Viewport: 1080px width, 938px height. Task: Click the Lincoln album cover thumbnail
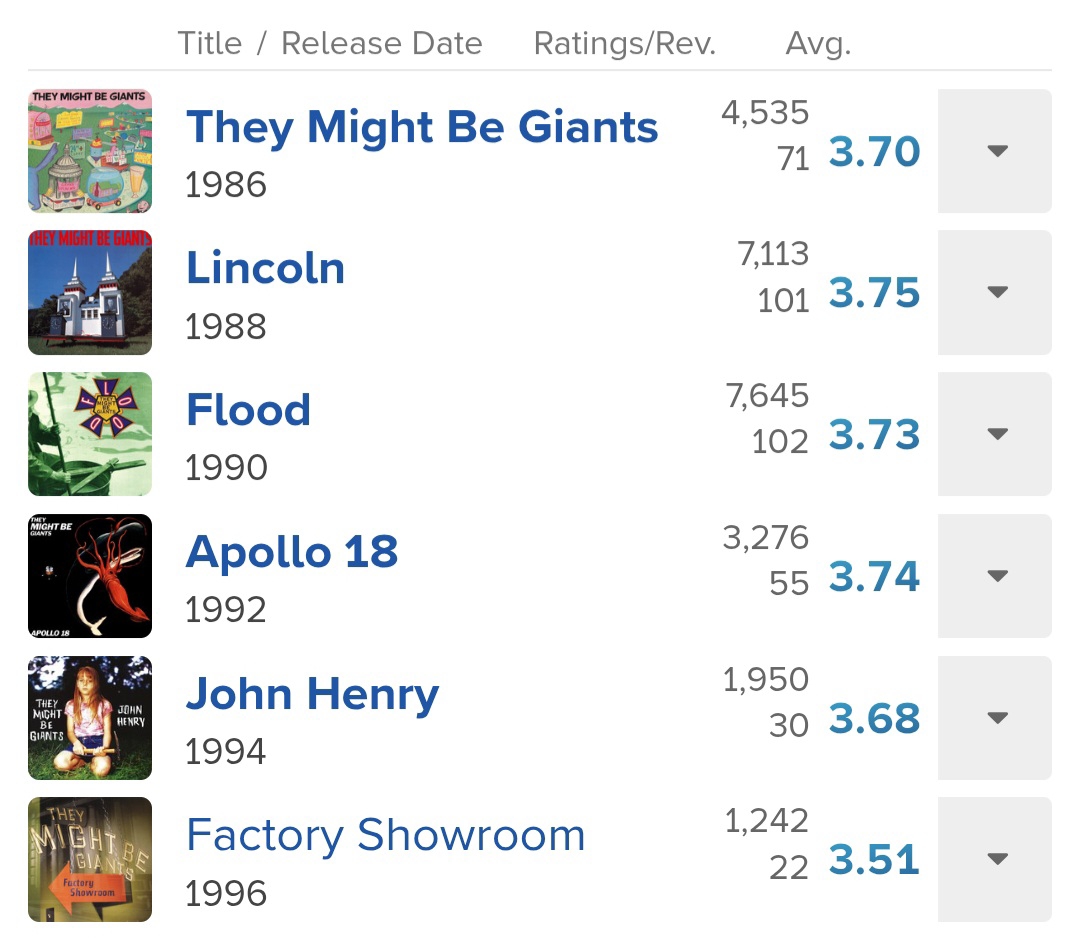pyautogui.click(x=90, y=293)
